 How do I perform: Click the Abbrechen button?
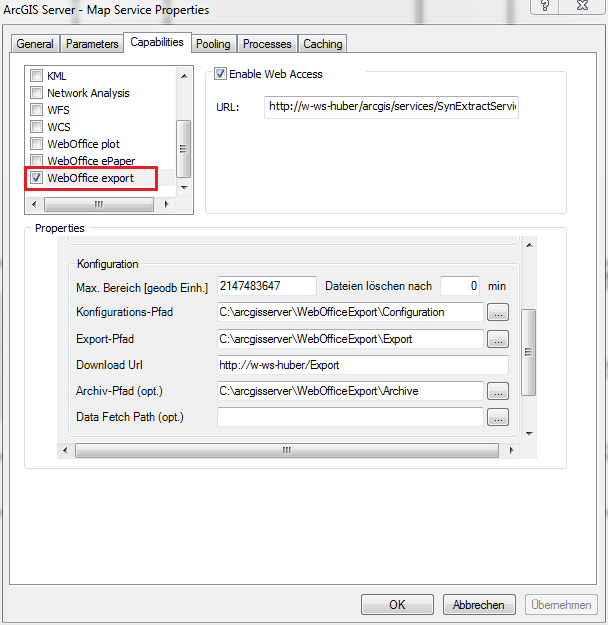[479, 604]
